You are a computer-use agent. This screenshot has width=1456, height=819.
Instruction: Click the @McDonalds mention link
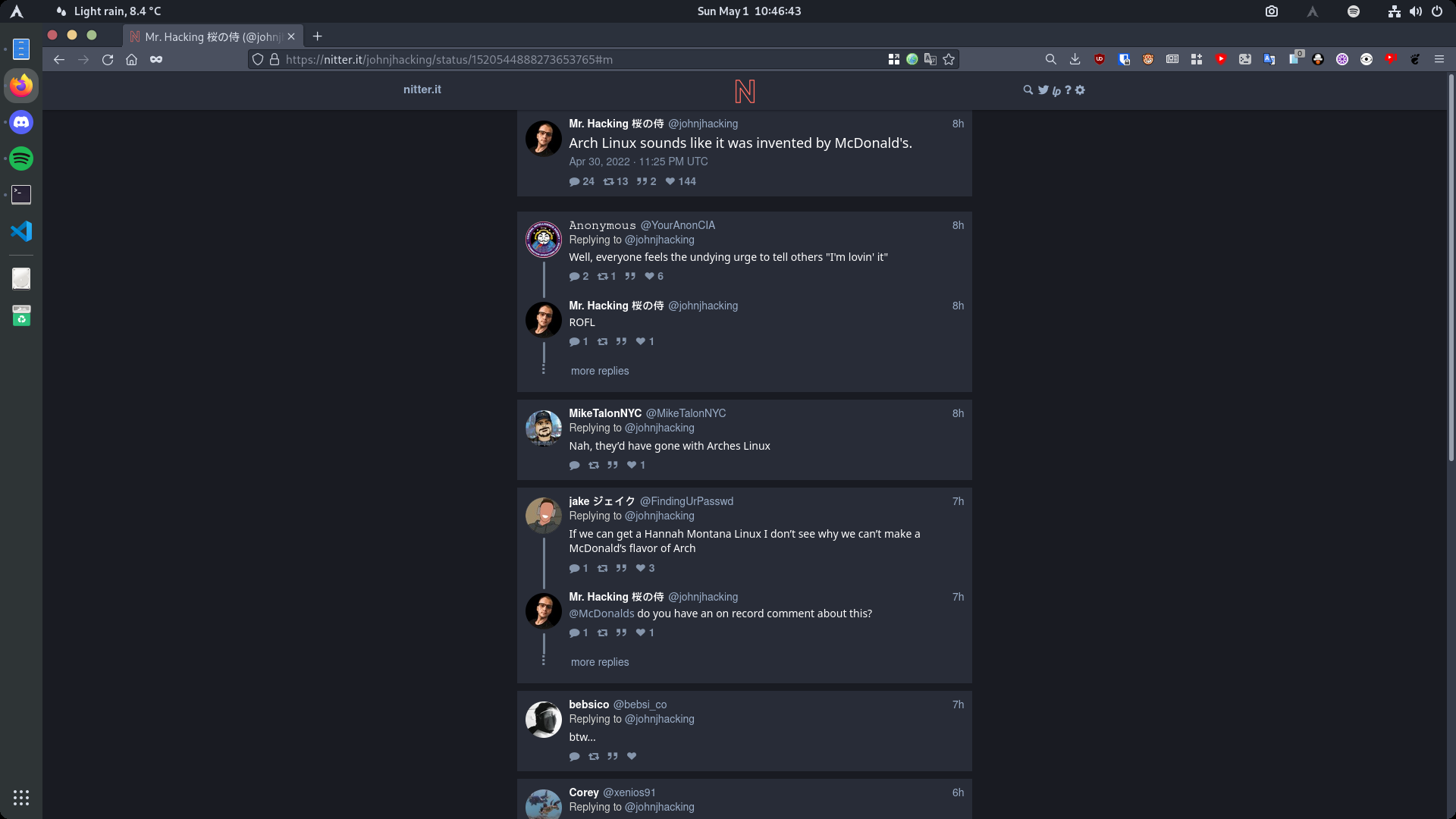click(x=601, y=613)
